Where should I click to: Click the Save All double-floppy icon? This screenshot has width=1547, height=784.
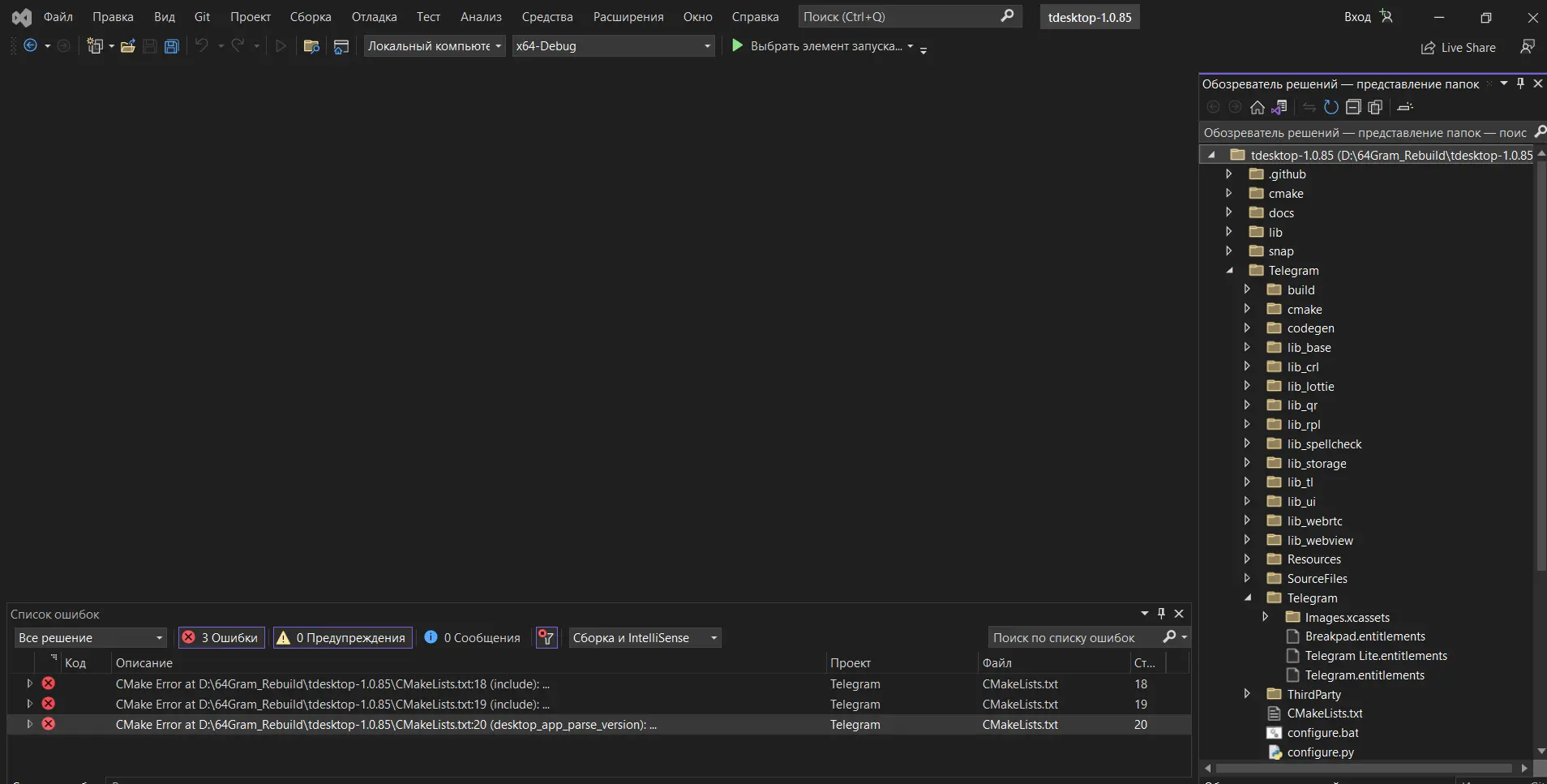171,46
